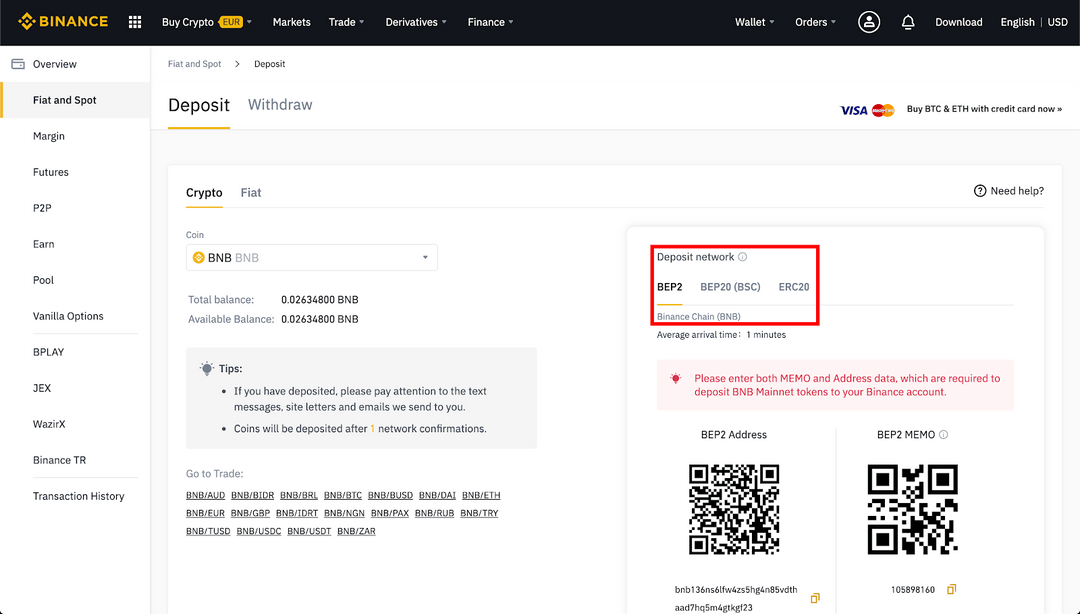Open the notifications bell icon
The width and height of the screenshot is (1080, 614).
pyautogui.click(x=908, y=21)
